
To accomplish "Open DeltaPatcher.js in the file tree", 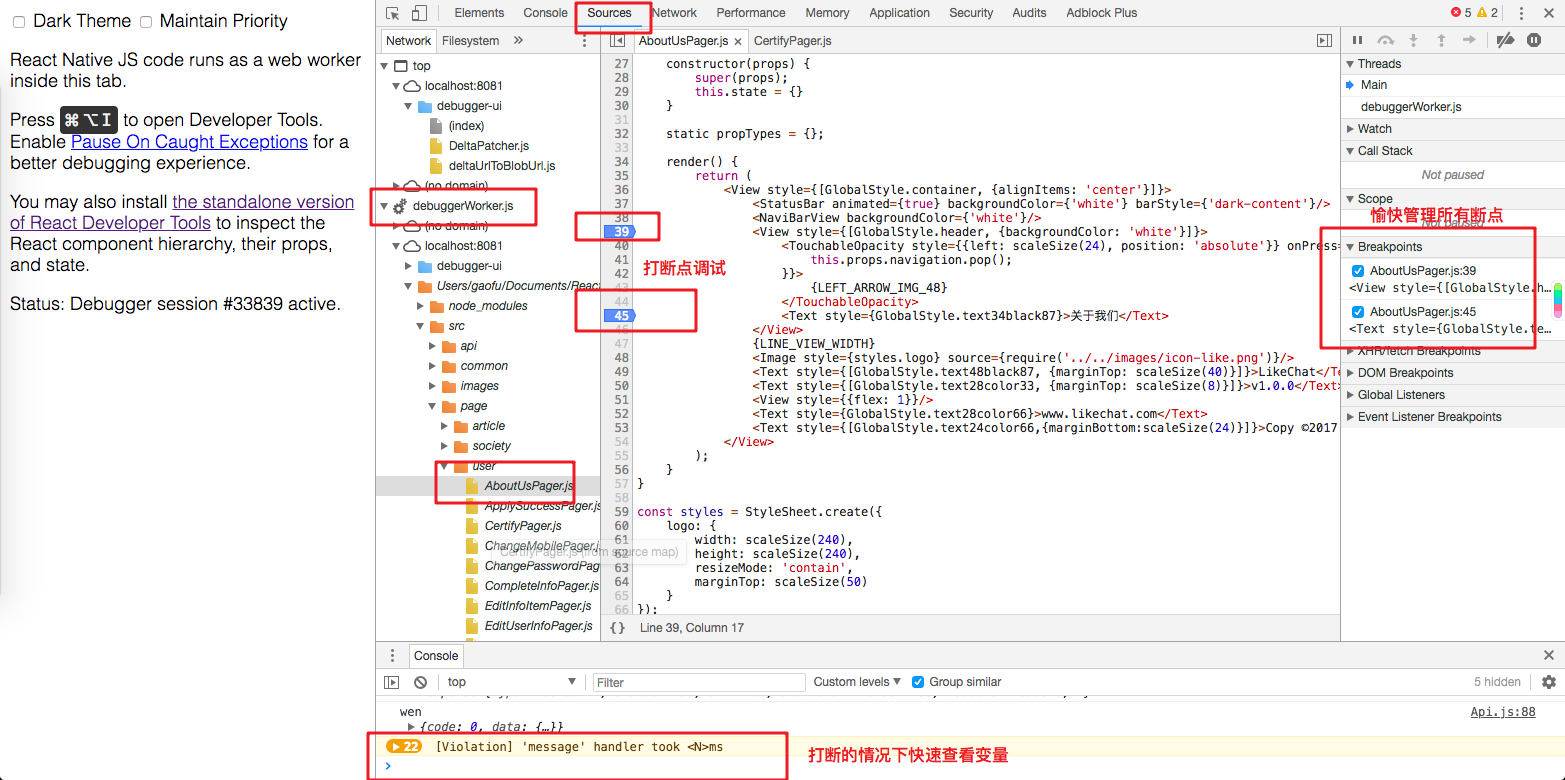I will click(489, 146).
